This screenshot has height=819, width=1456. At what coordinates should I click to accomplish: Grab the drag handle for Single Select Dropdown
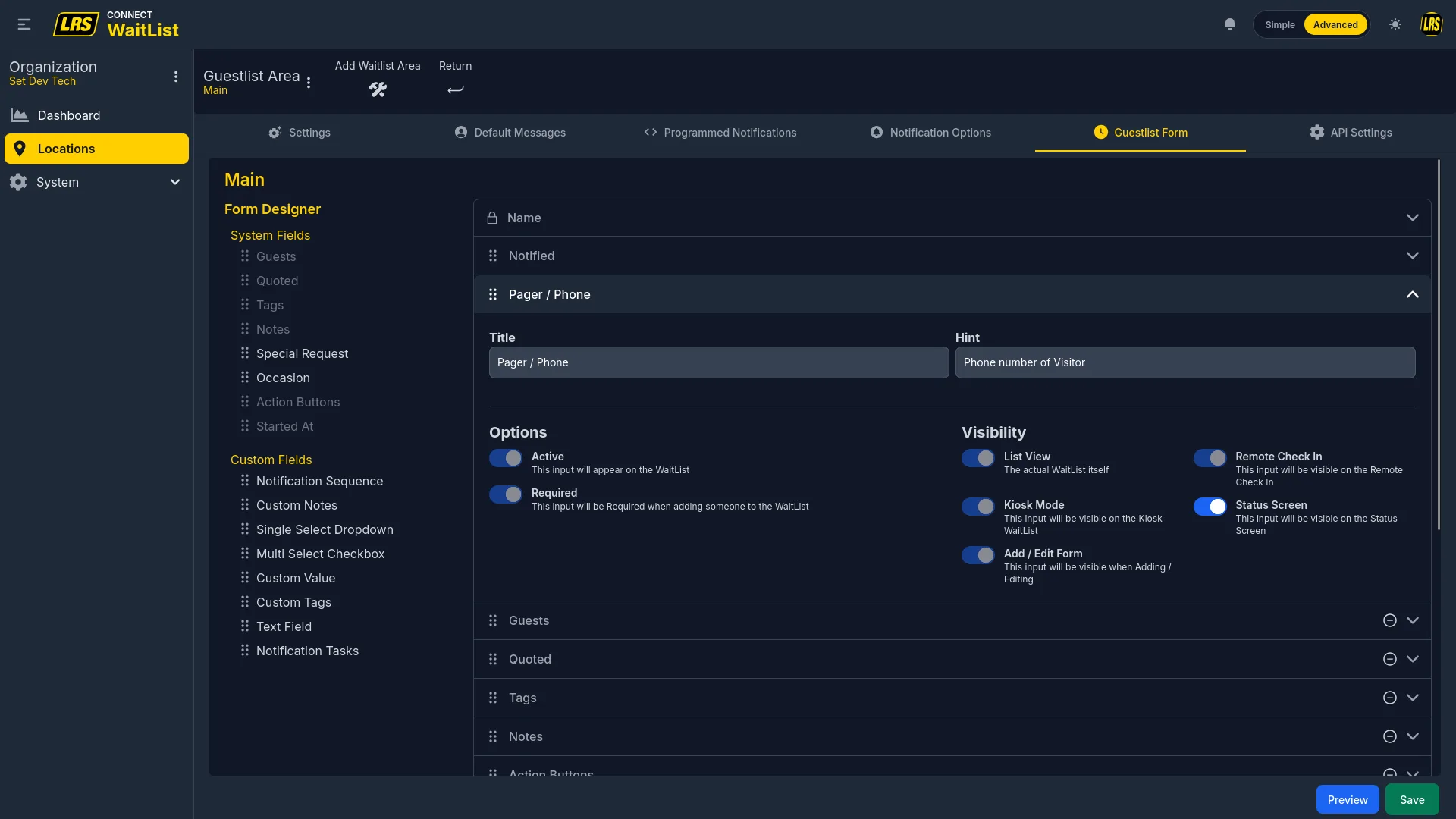point(245,529)
